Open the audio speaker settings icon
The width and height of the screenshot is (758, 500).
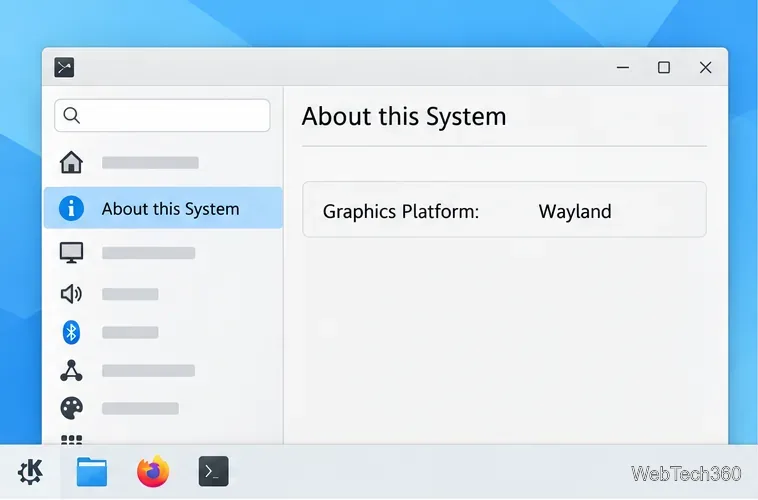pos(71,294)
